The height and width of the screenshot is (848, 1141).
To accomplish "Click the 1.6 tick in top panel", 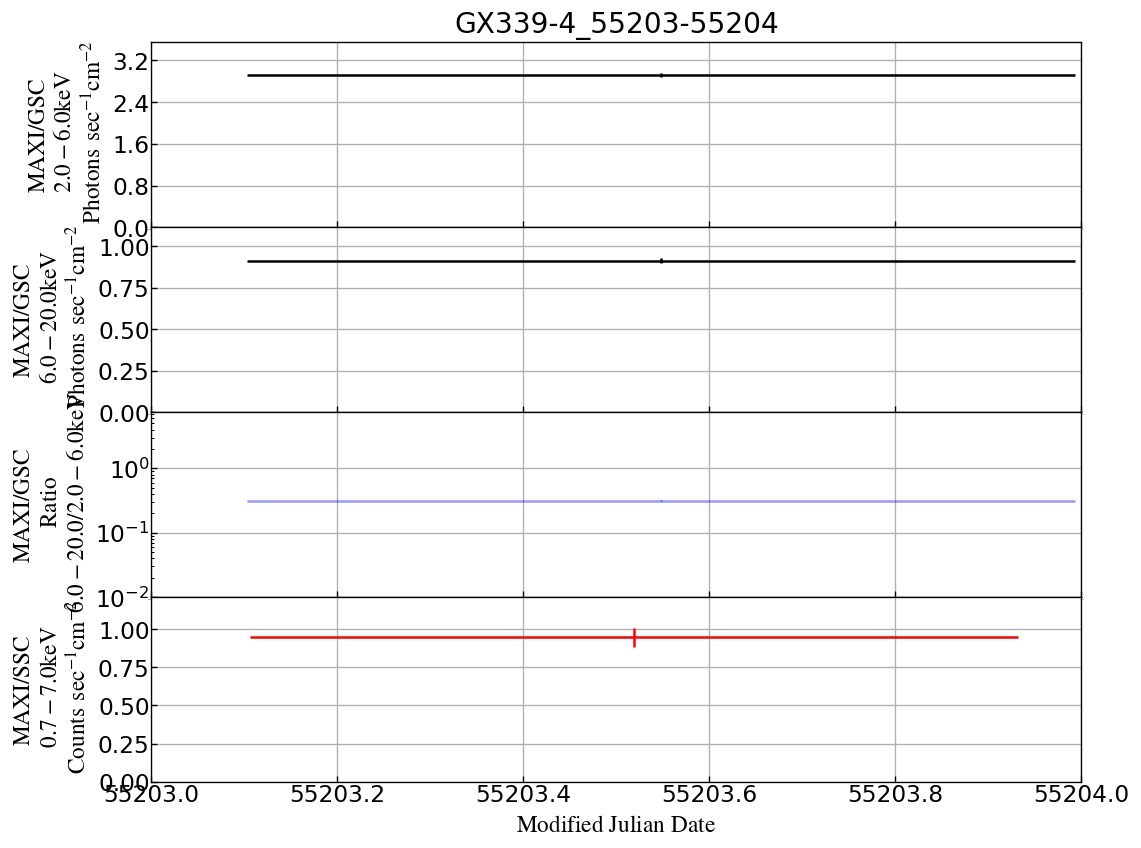I will tap(130, 145).
